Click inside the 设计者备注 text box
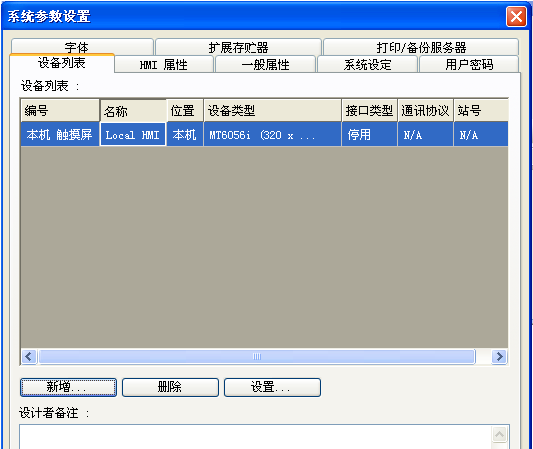The width and height of the screenshot is (533, 449). 255,437
